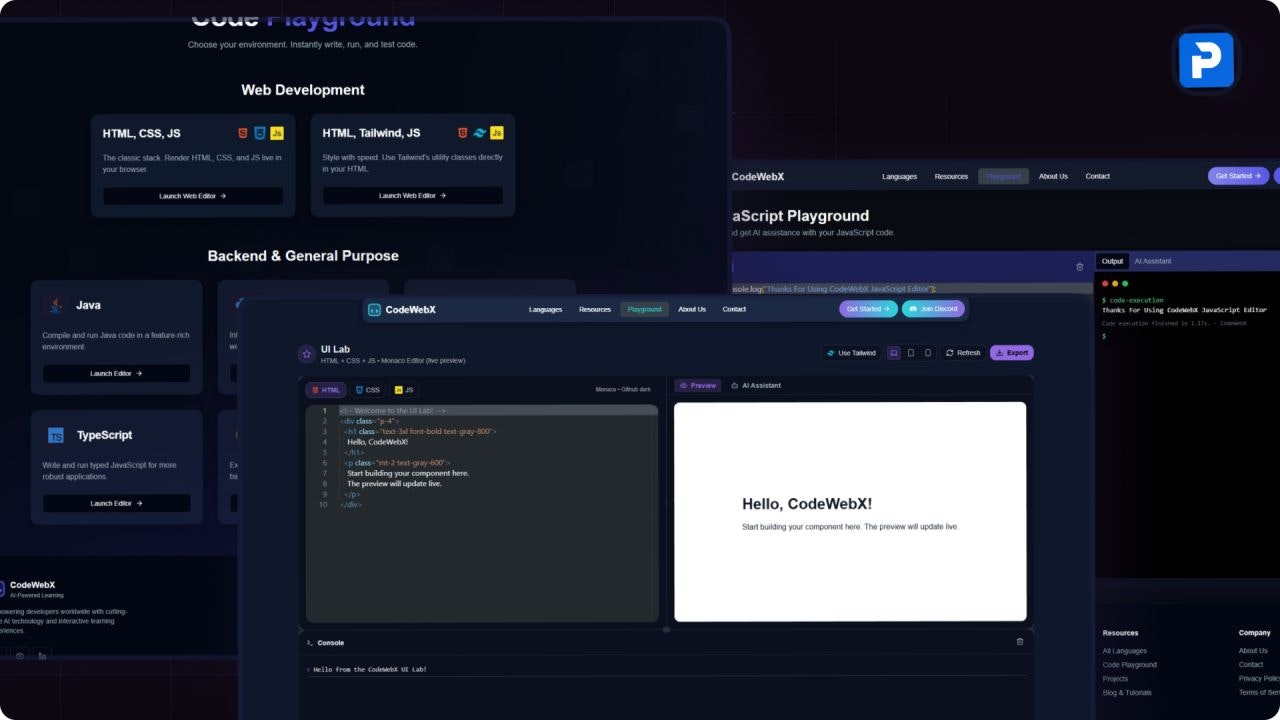Viewport: 1280px width, 720px height.
Task: Open the JS editor tab
Action: coord(403,390)
